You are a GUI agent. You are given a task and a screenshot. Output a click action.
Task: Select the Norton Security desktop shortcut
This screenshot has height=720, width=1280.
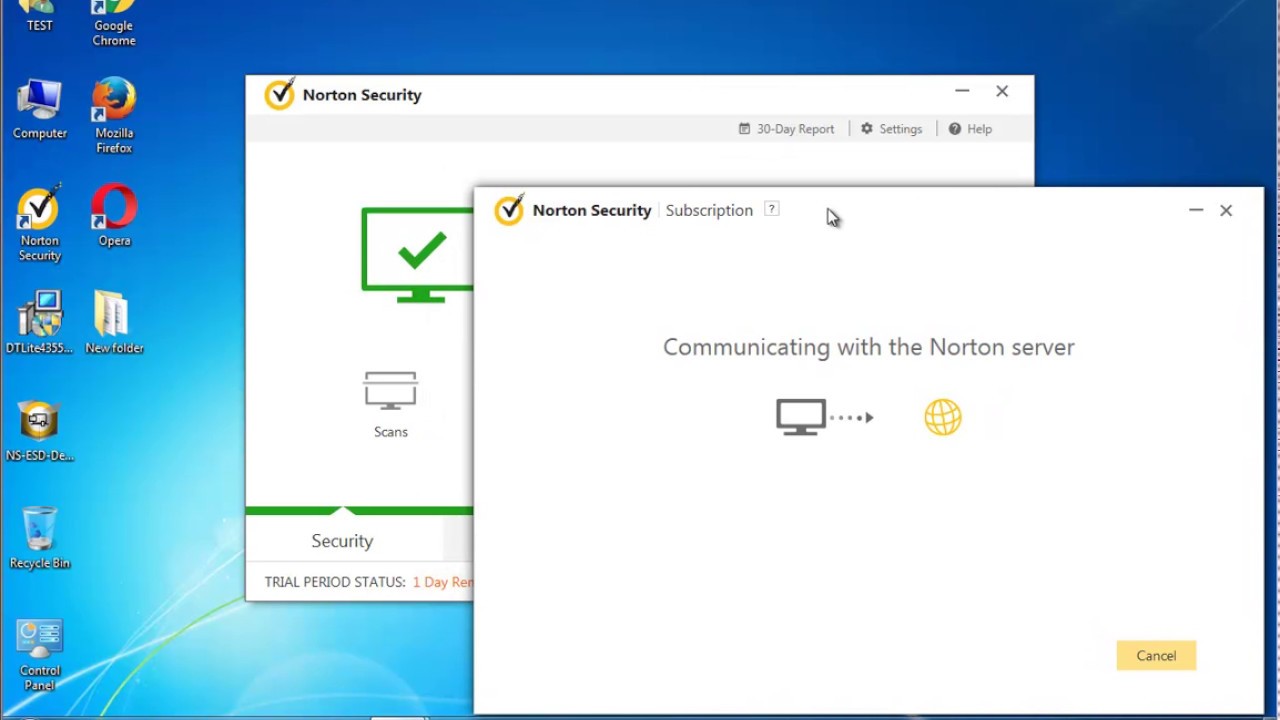pyautogui.click(x=39, y=224)
